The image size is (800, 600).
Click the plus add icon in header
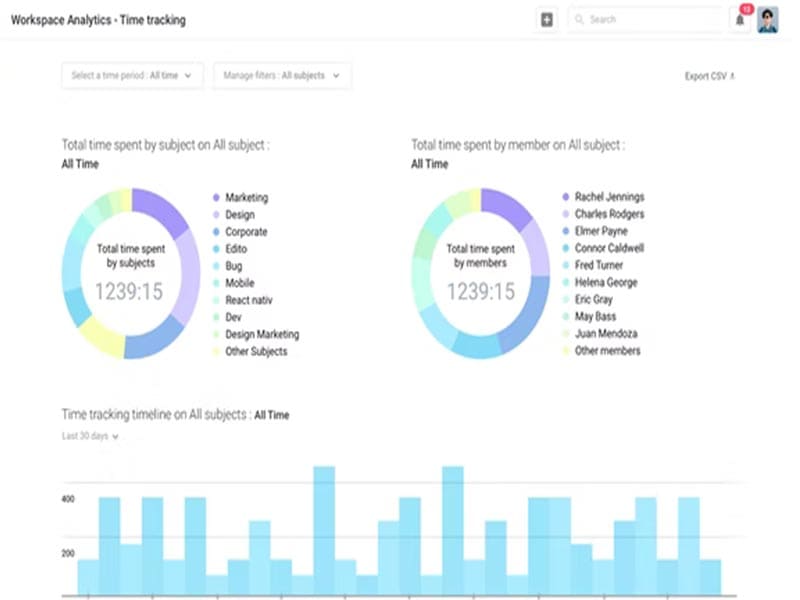coord(546,20)
